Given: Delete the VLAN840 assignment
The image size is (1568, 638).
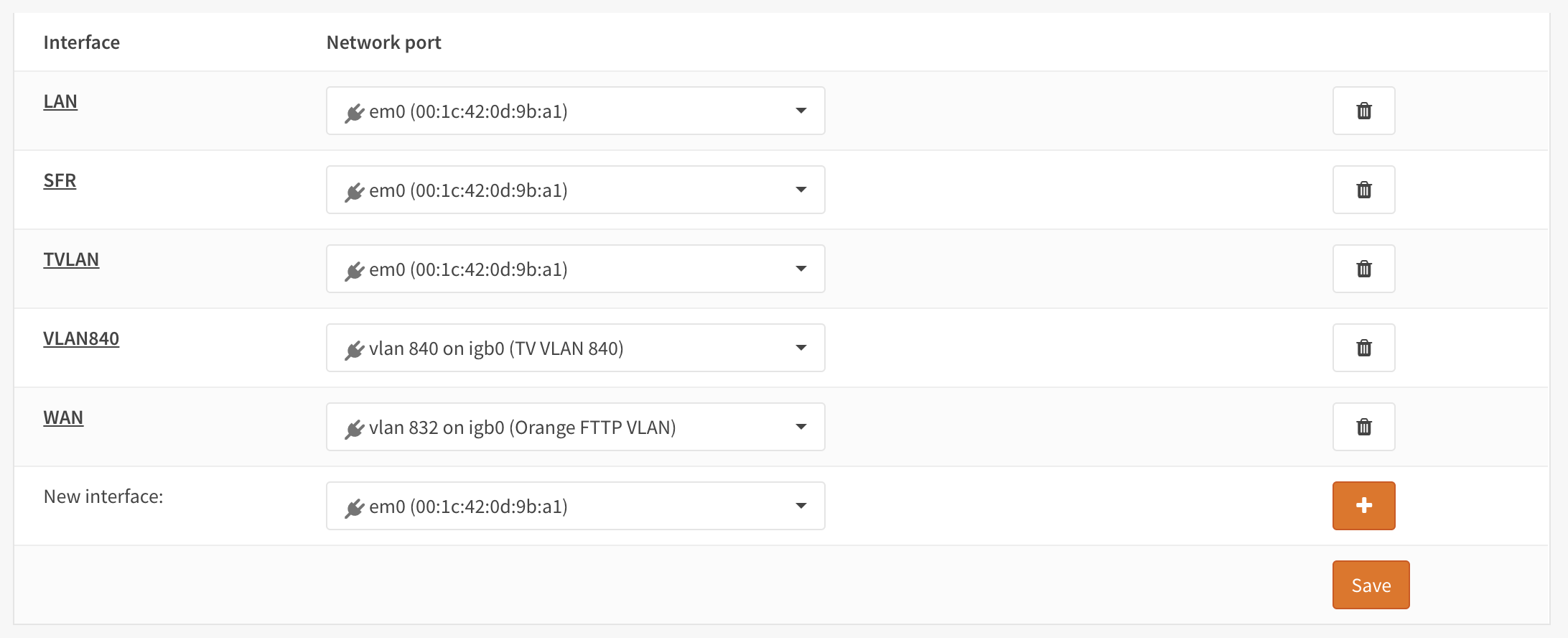Looking at the screenshot, I should click(1363, 347).
